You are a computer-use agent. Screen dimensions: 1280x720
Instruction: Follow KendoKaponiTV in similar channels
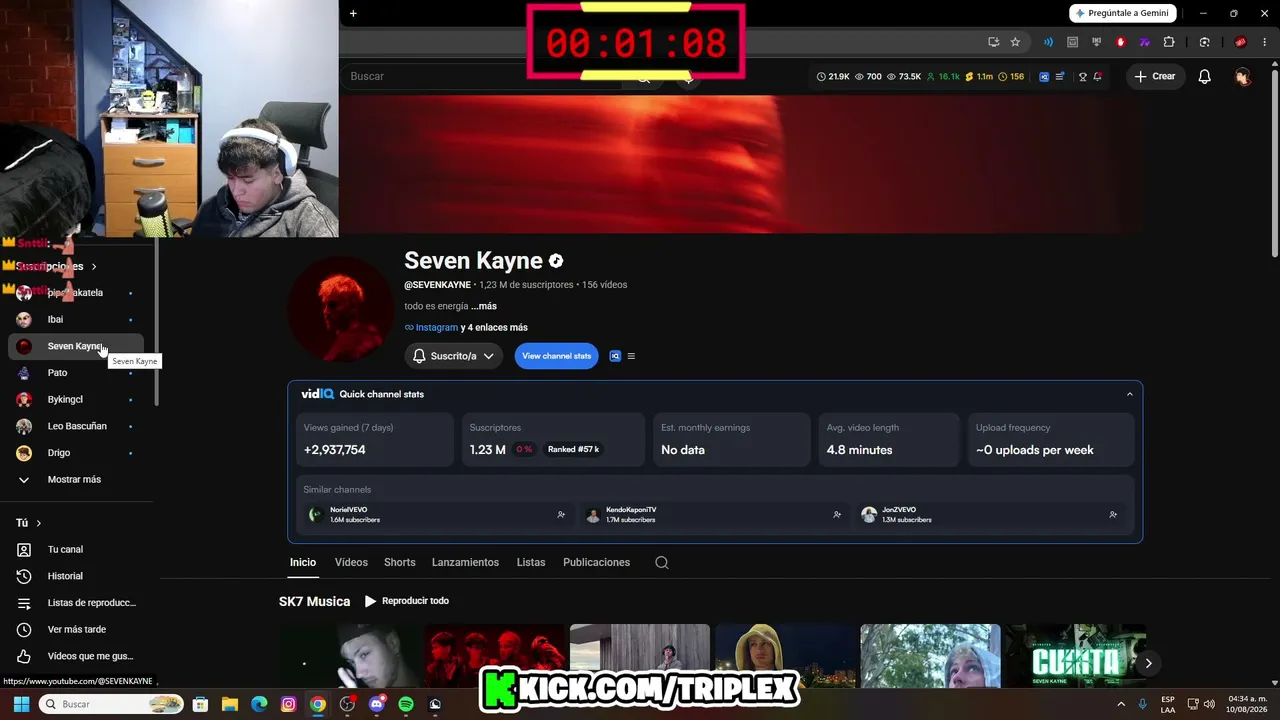point(837,515)
